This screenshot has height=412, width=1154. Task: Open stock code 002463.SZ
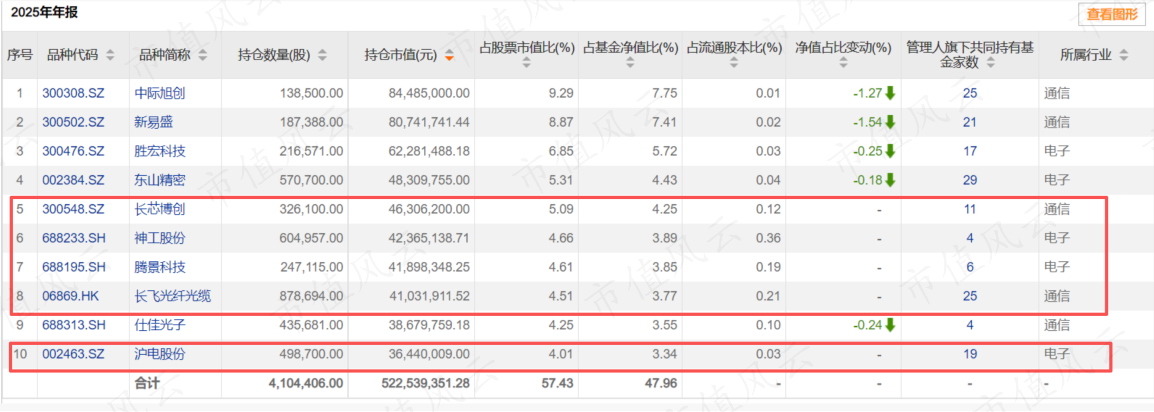(x=74, y=354)
